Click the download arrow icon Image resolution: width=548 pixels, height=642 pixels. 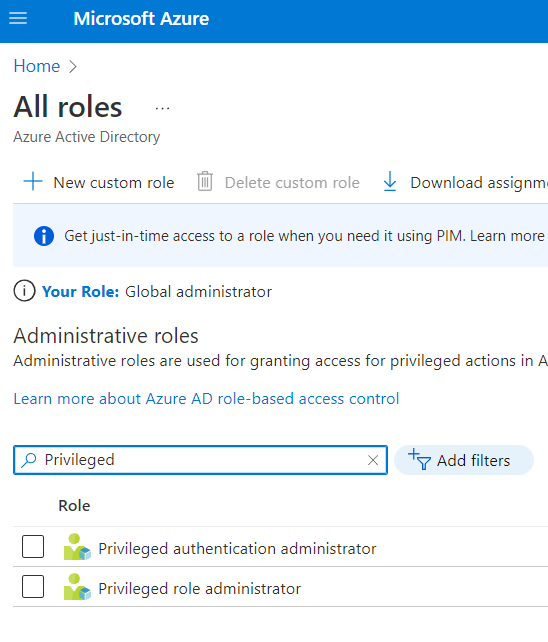(x=389, y=181)
